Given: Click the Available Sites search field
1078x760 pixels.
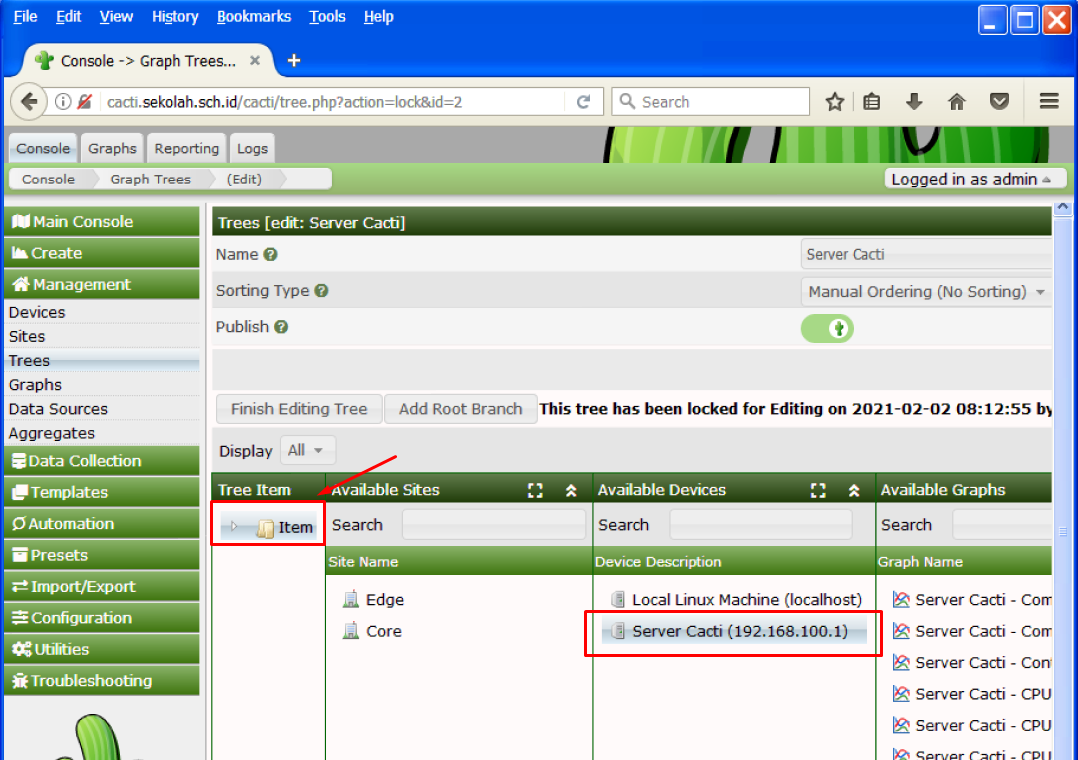Looking at the screenshot, I should [493, 525].
